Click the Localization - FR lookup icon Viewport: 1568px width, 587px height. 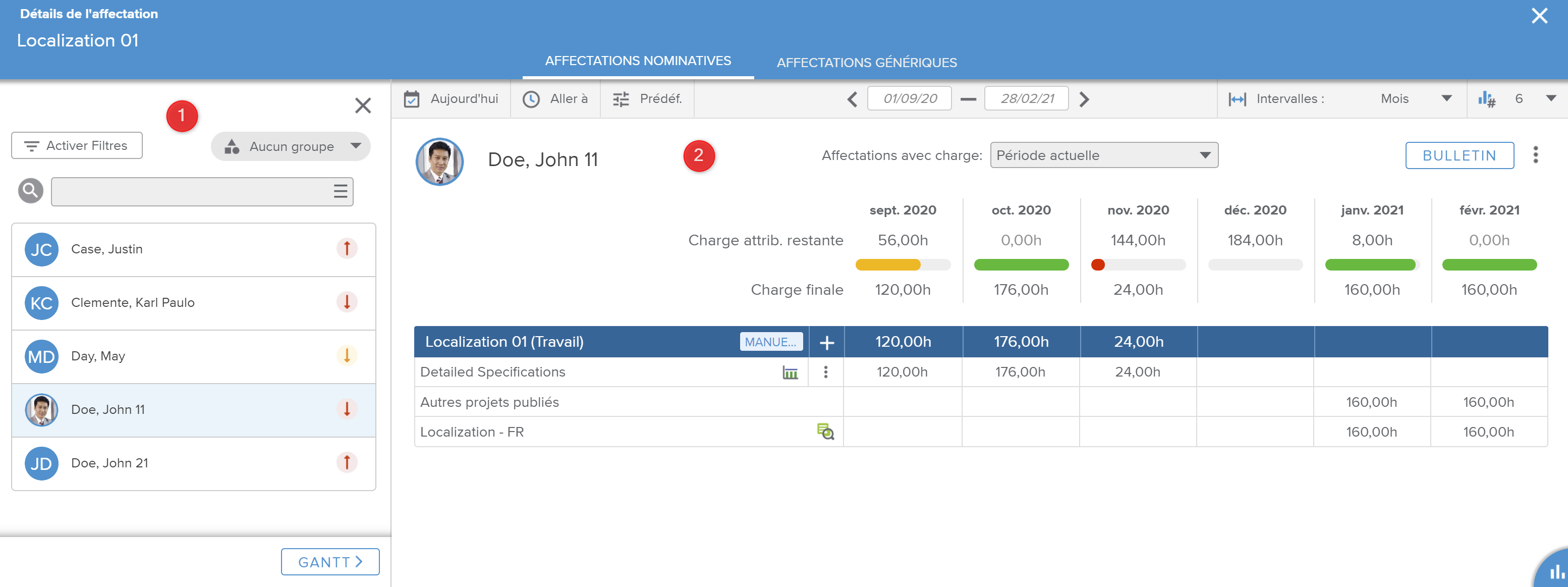pyautogui.click(x=825, y=432)
